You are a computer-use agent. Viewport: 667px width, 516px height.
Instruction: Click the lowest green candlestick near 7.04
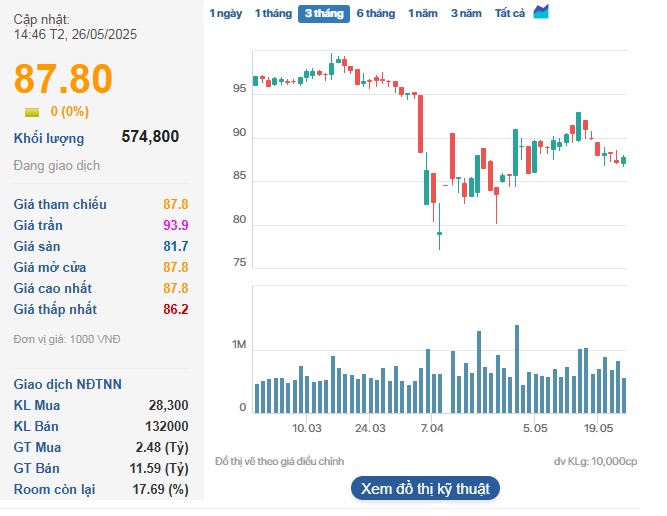tap(438, 233)
